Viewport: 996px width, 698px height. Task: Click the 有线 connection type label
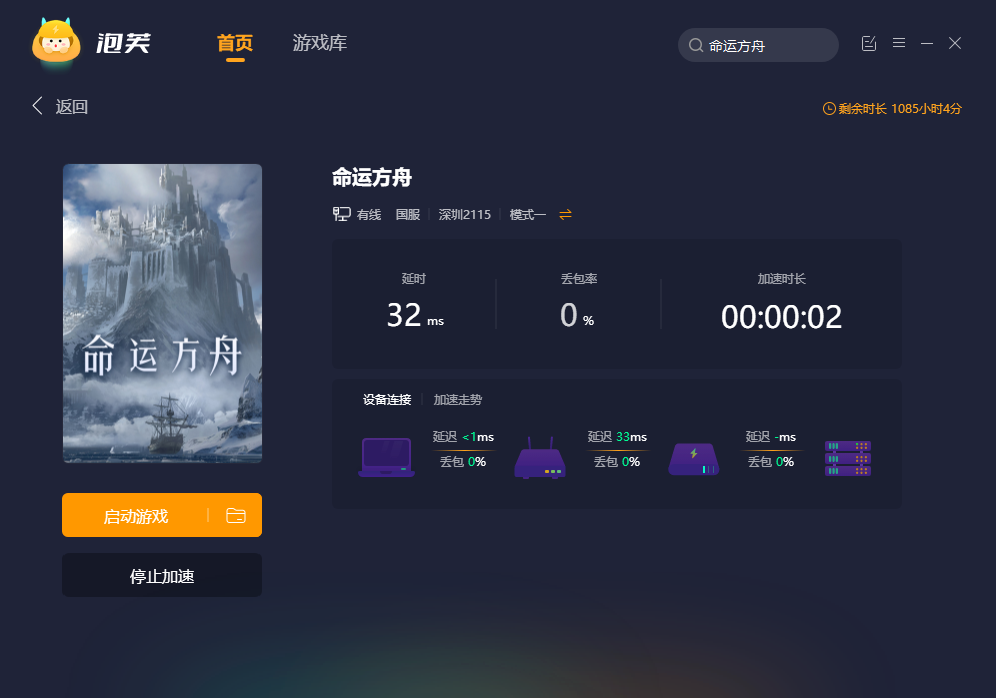click(x=368, y=215)
